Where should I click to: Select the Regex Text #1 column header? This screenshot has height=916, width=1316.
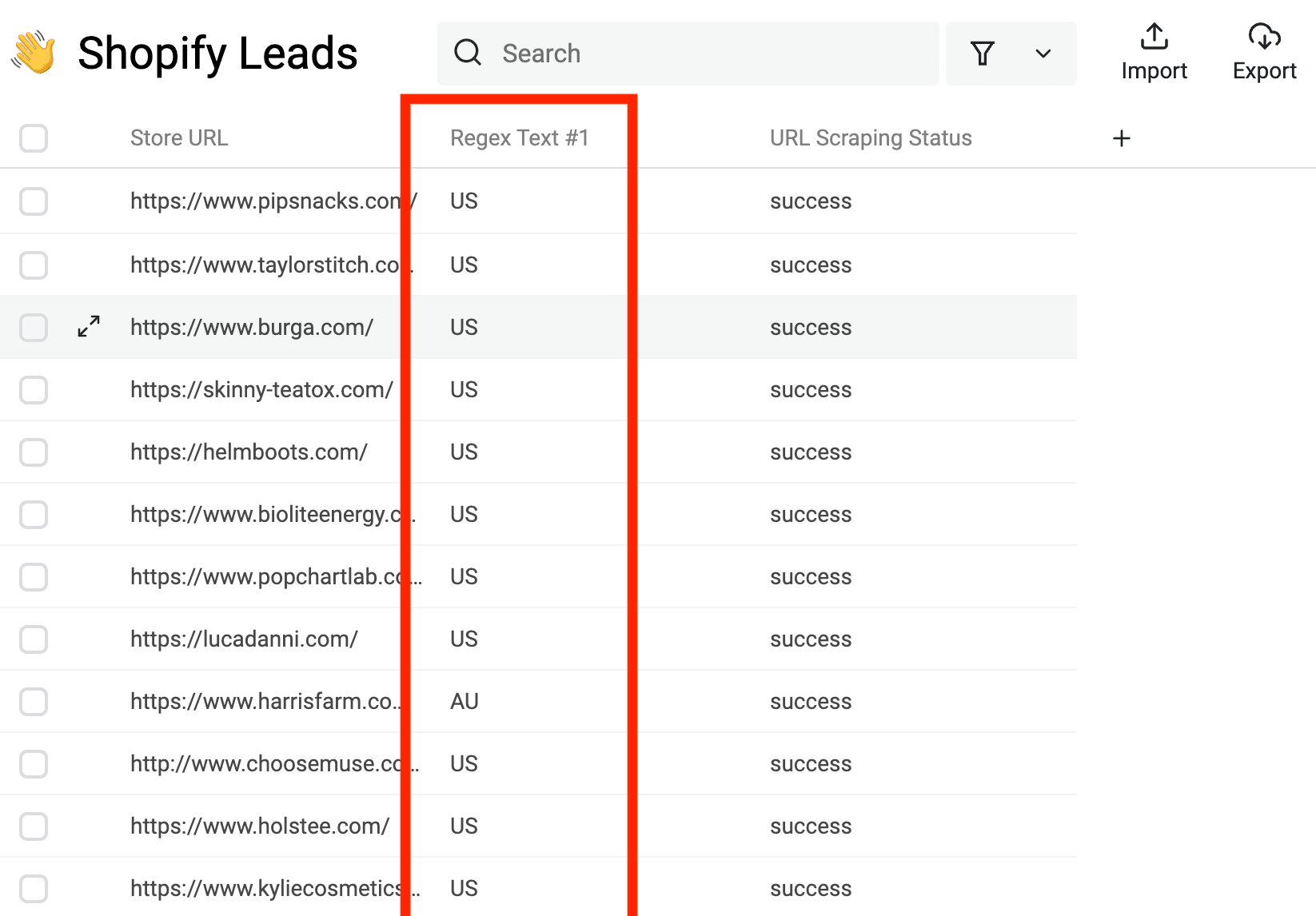point(520,137)
